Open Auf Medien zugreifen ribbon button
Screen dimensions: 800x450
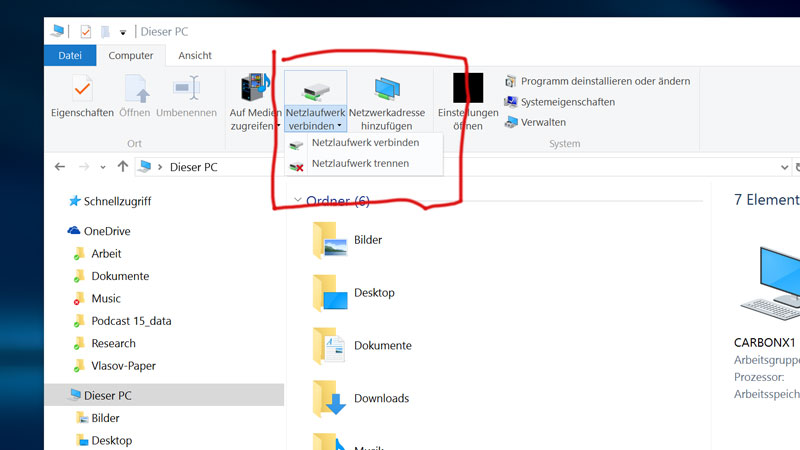[255, 102]
